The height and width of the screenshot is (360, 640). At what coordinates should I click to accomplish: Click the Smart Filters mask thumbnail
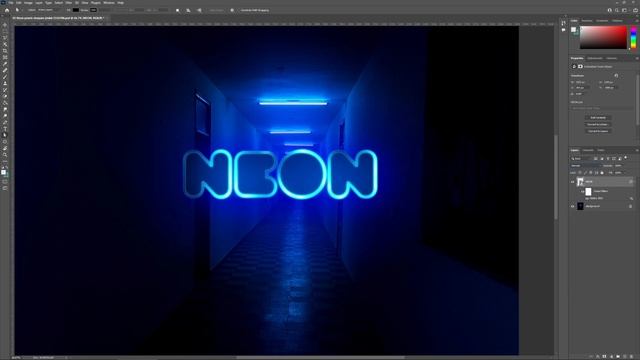pos(588,191)
